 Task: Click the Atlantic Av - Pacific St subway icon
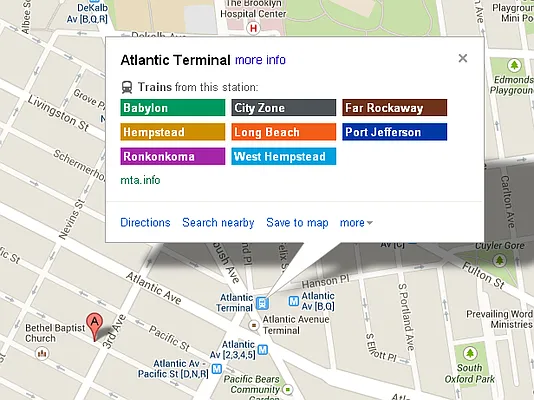tap(217, 369)
